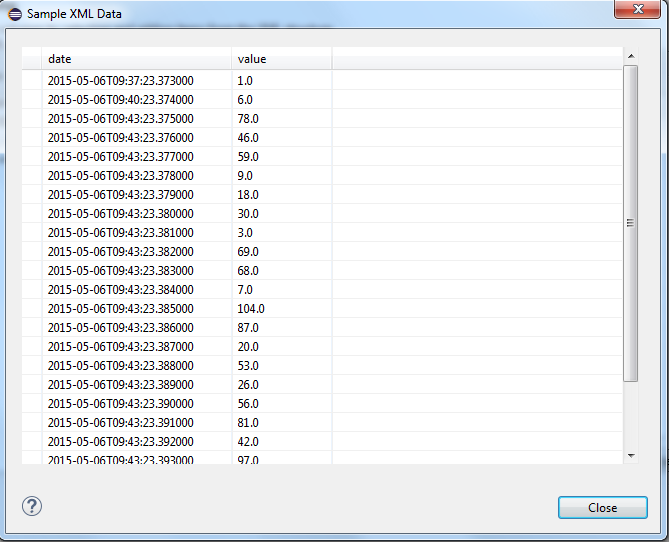Select date 2015-05-06T09:43:23.376000
Screen dimensions: 669x542
pyautogui.click(x=121, y=138)
